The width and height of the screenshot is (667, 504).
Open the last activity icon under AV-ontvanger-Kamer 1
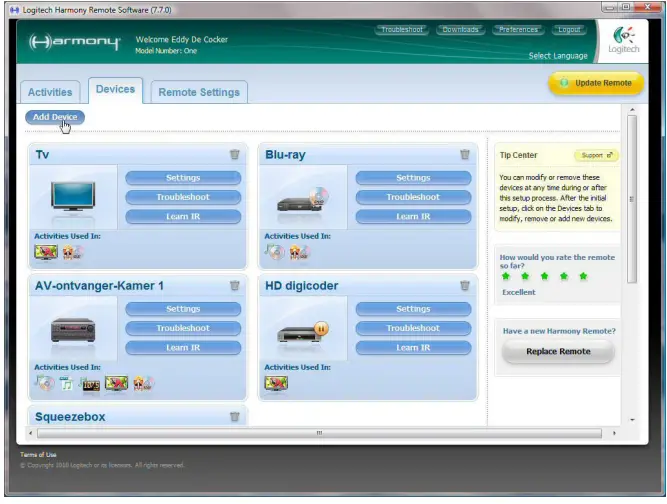[143, 384]
